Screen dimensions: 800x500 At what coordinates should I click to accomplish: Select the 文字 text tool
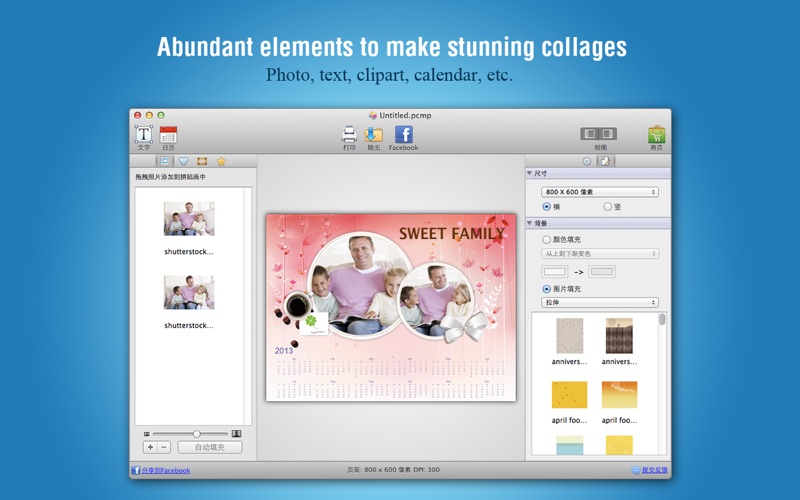coord(143,135)
